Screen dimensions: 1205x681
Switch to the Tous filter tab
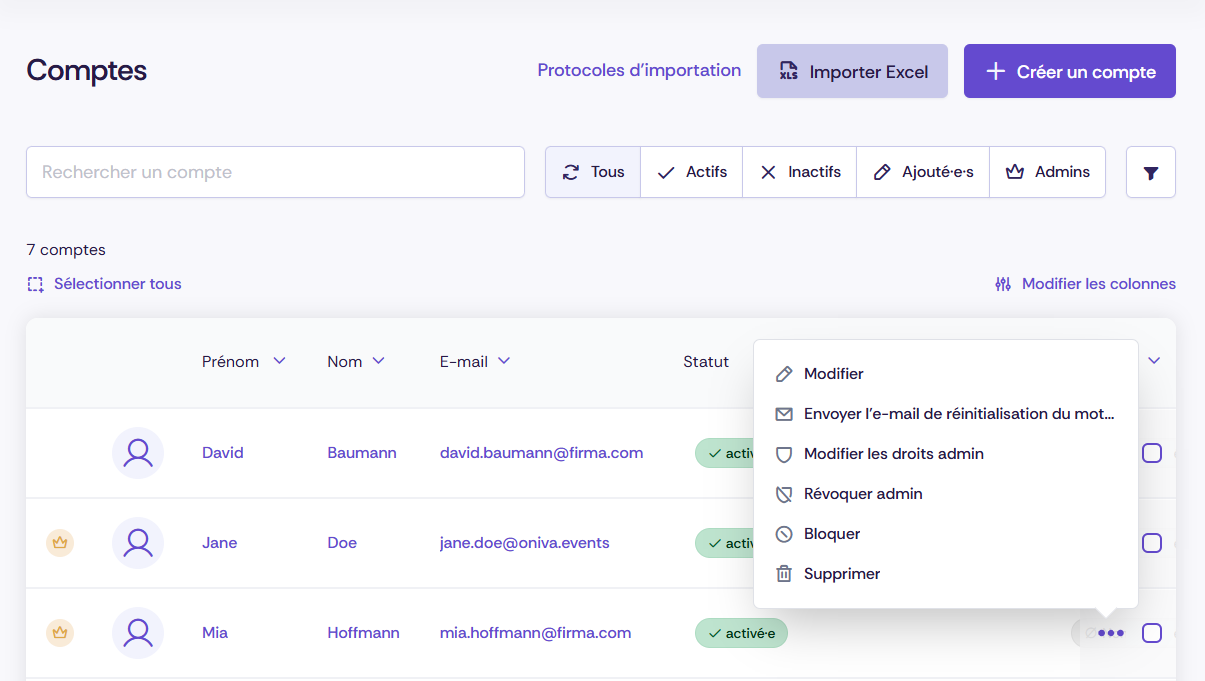point(593,172)
